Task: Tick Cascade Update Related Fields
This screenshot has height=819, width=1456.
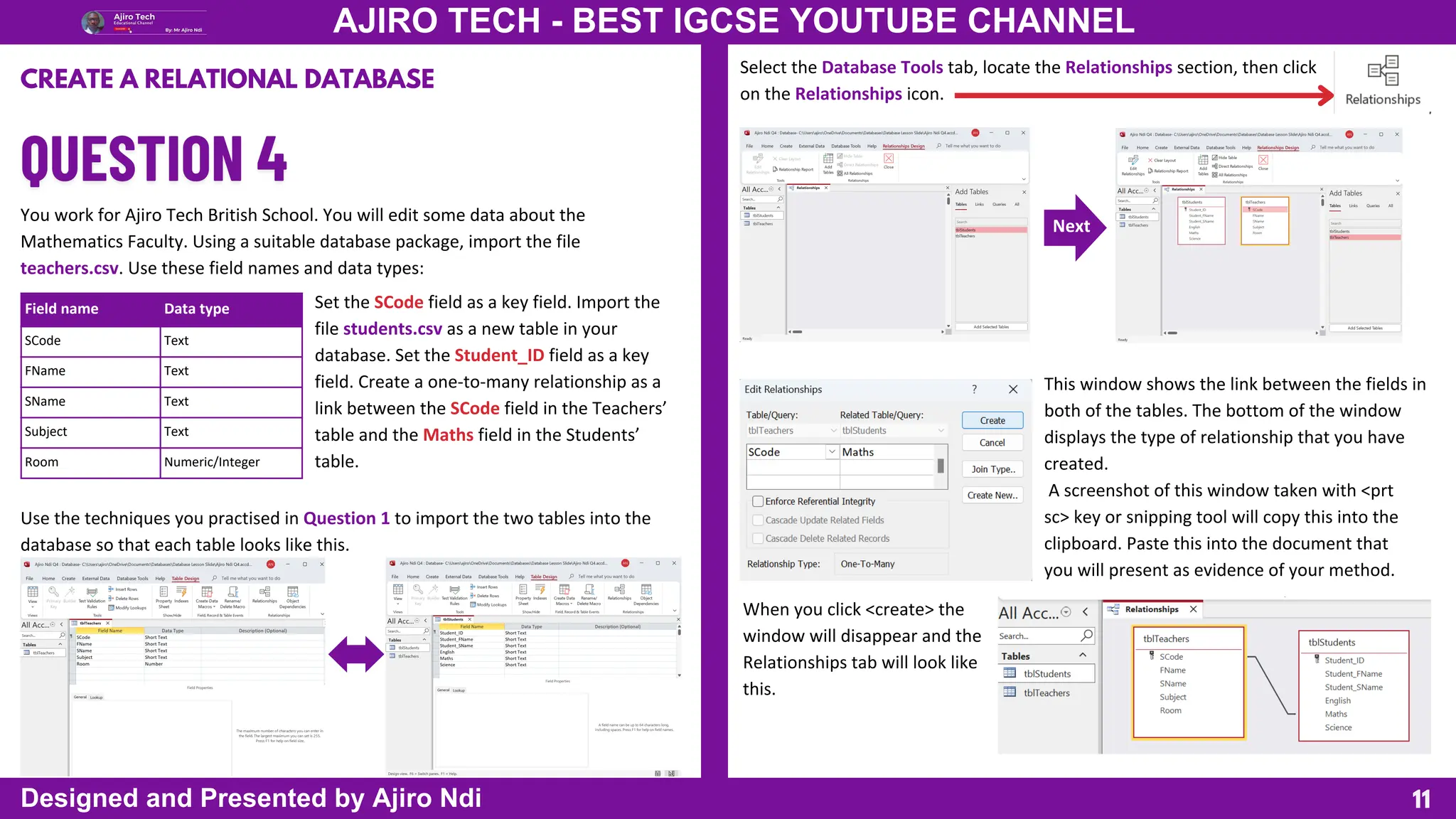Action: point(758,520)
